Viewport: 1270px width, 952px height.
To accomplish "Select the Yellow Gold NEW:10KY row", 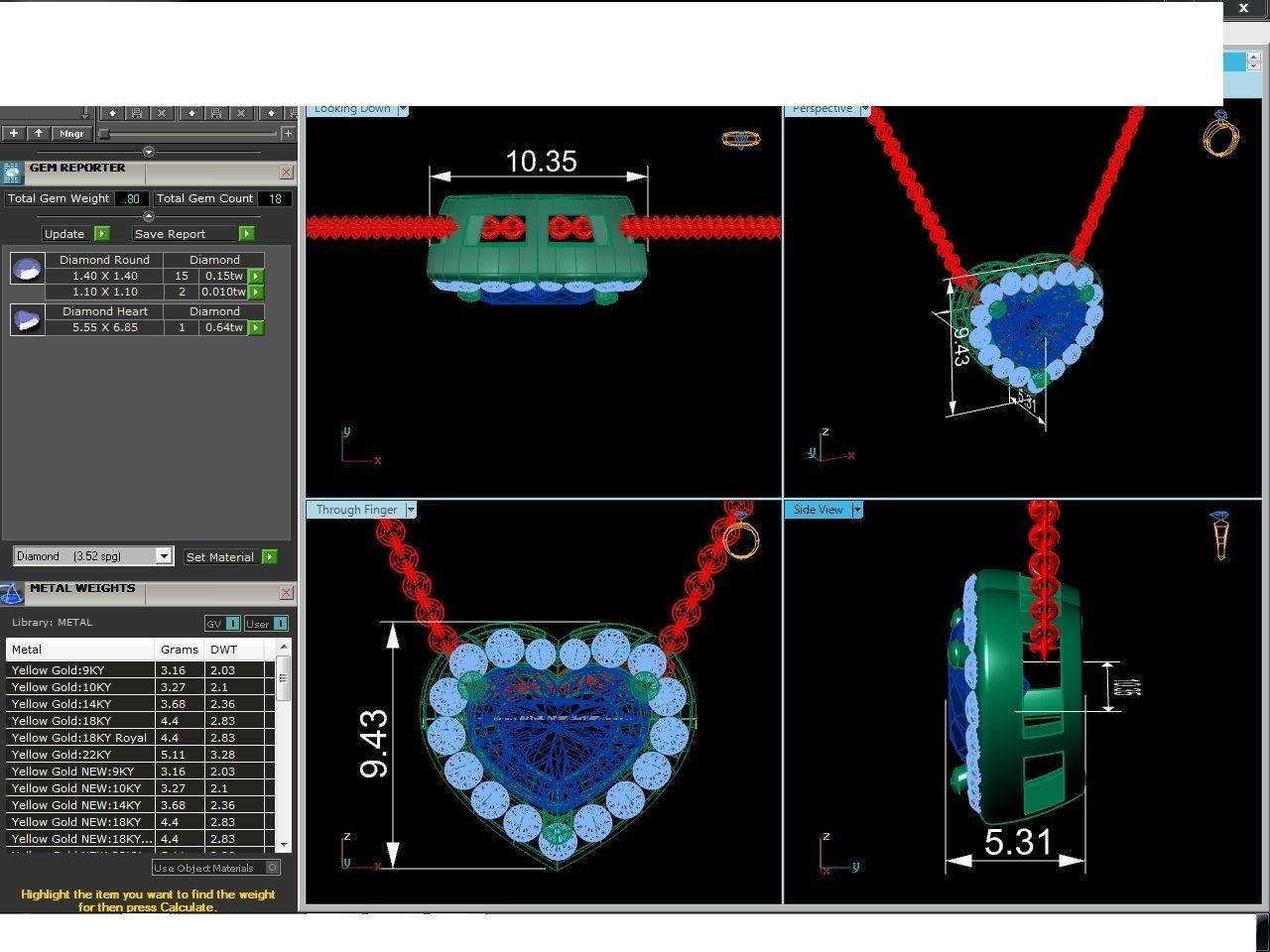I will pyautogui.click(x=141, y=788).
